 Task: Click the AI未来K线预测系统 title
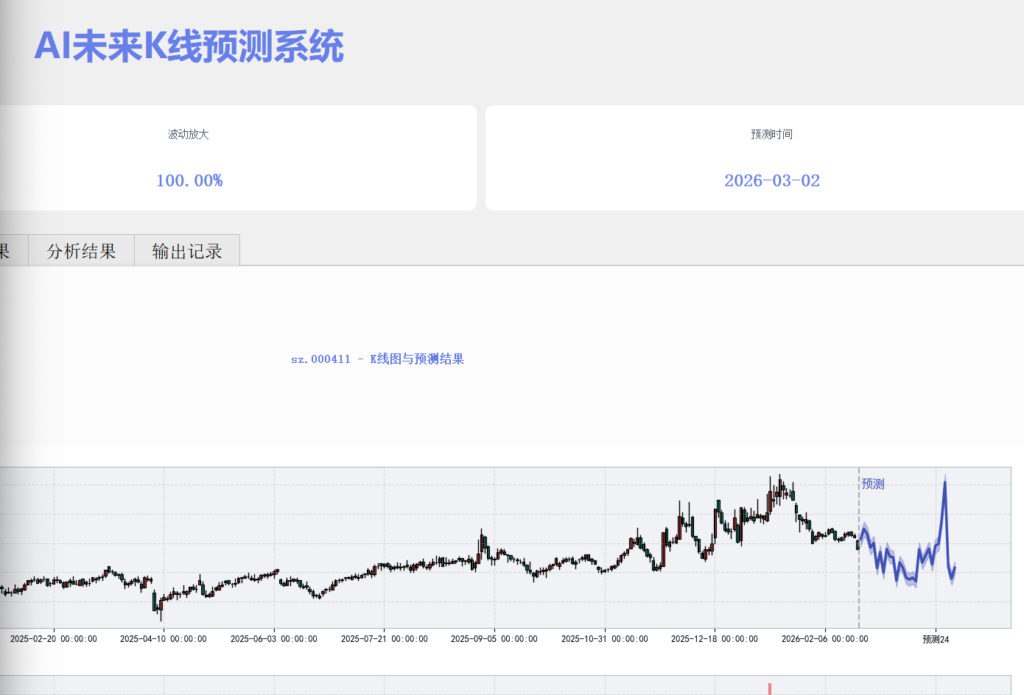(189, 46)
